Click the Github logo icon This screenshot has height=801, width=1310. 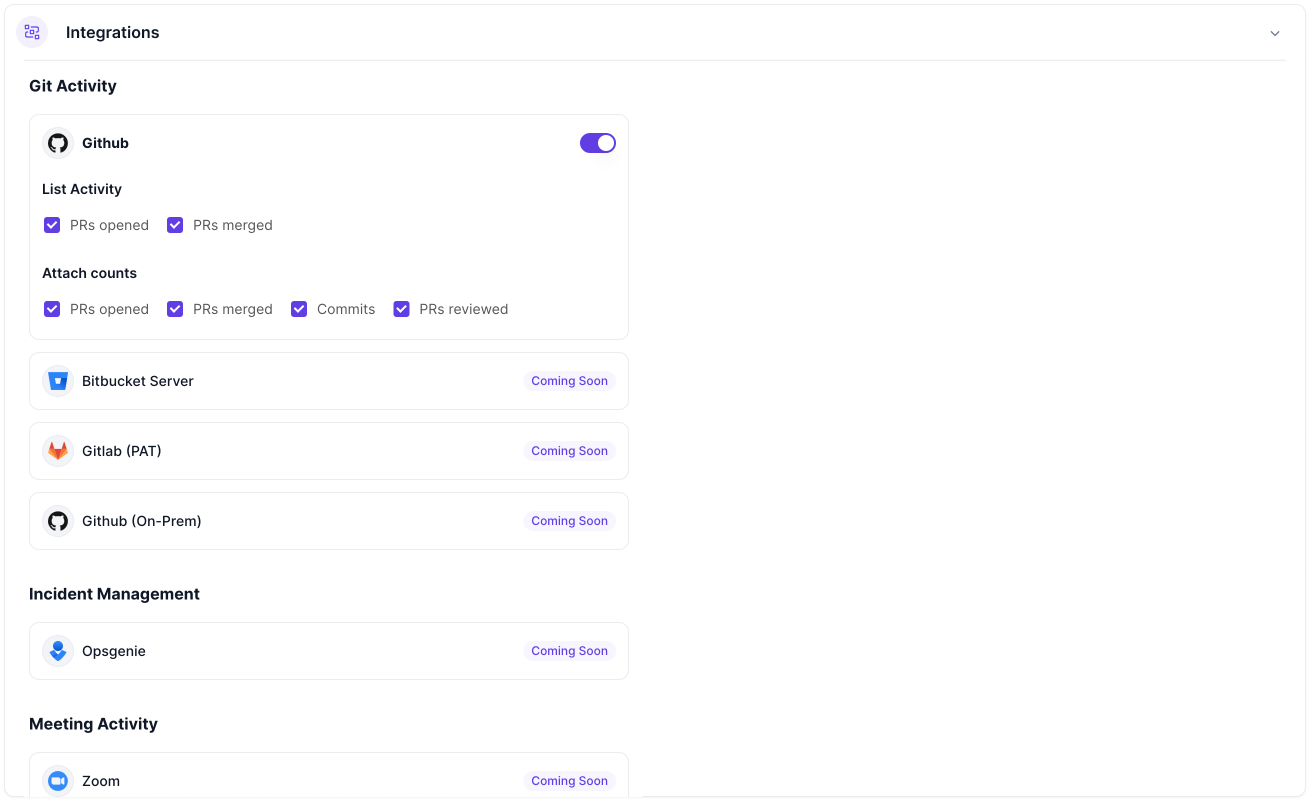[x=58, y=143]
